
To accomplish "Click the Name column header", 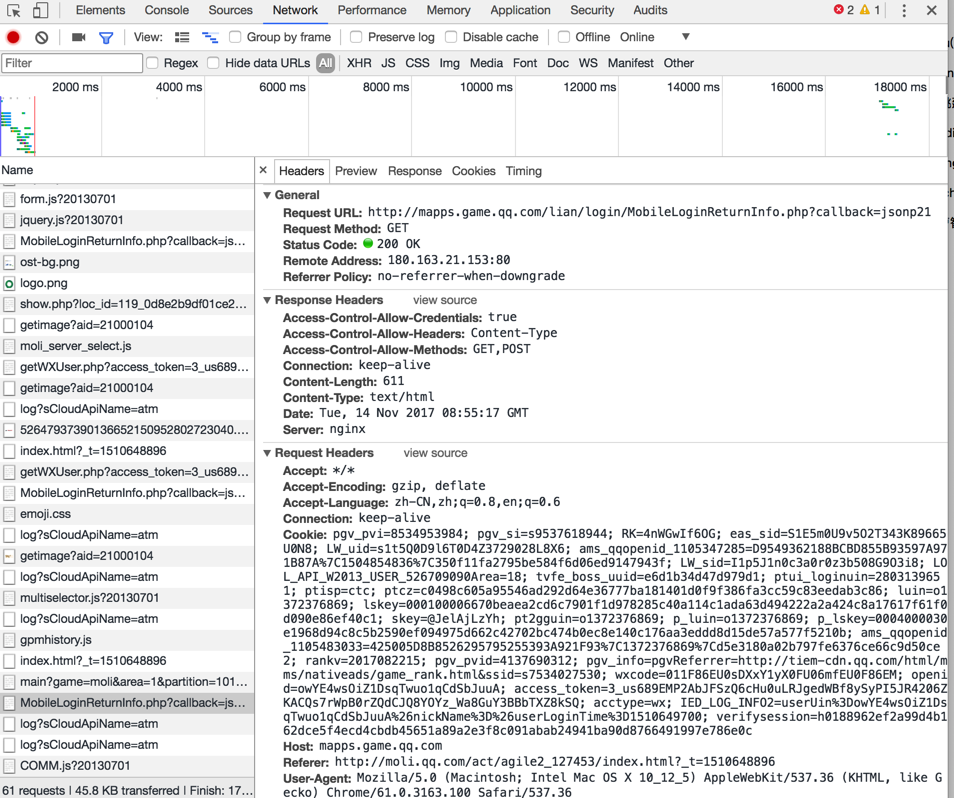I will pyautogui.click(x=127, y=170).
